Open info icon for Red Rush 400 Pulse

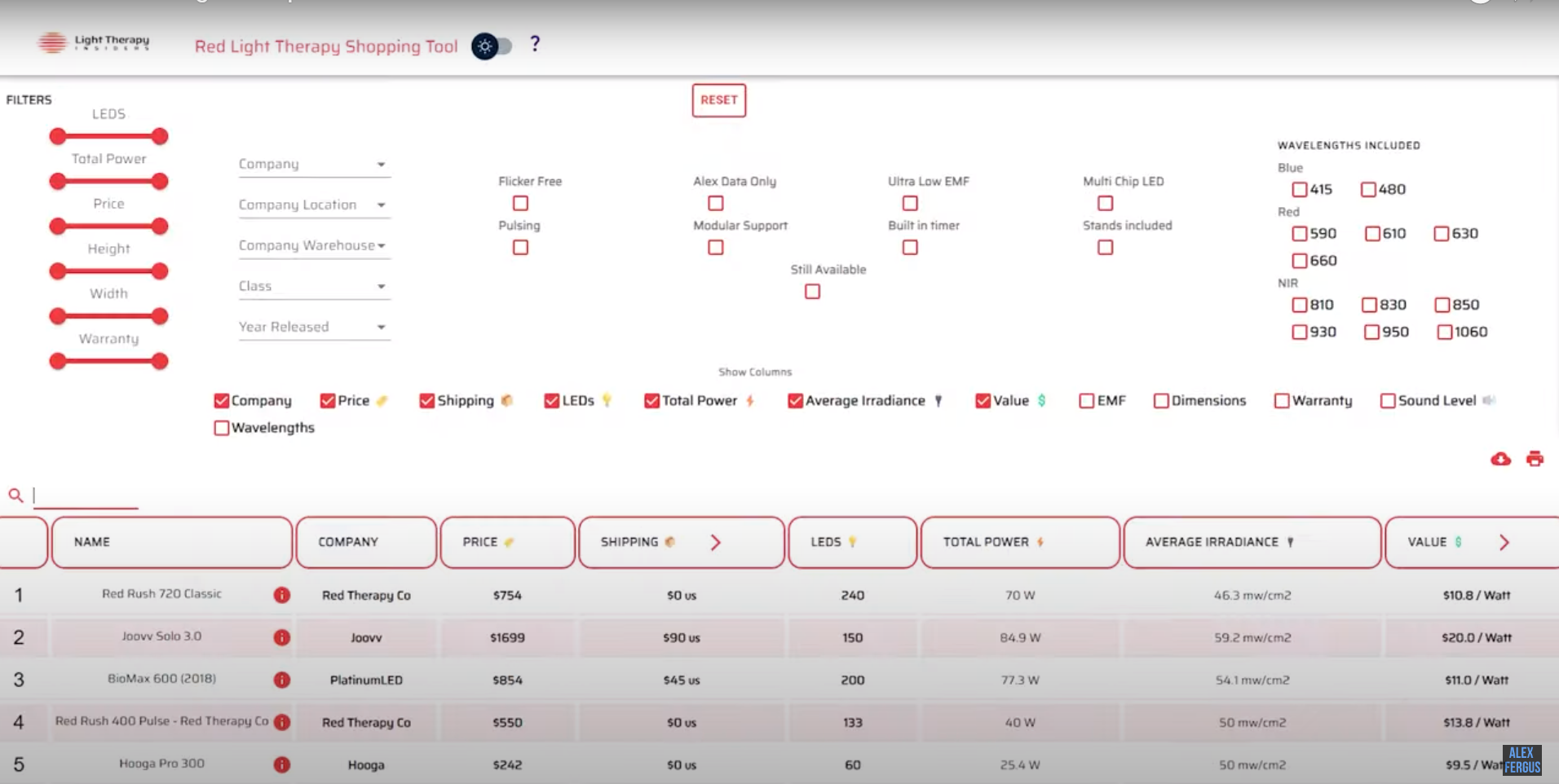282,722
